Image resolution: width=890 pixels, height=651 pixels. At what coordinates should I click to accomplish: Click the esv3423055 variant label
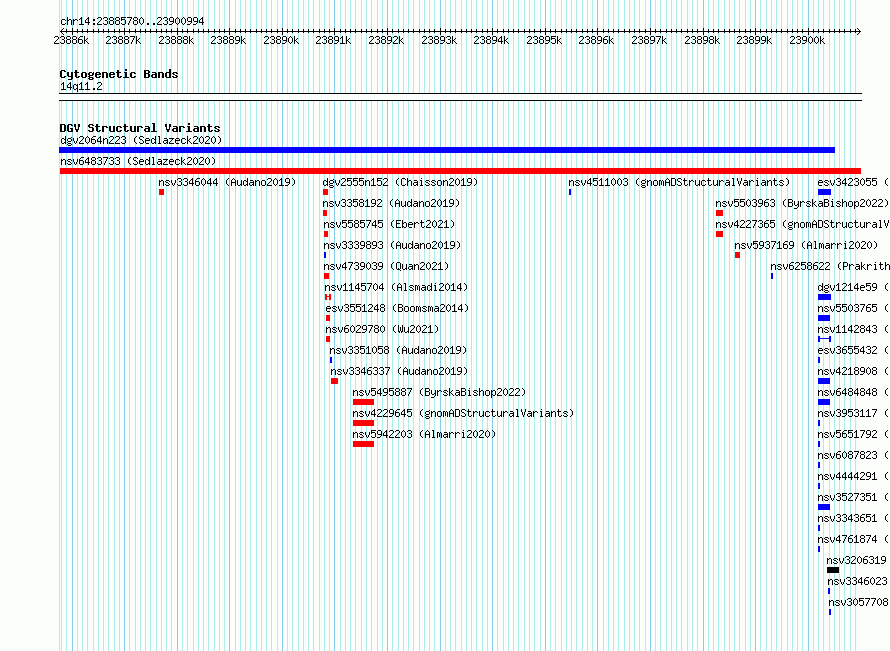(853, 182)
